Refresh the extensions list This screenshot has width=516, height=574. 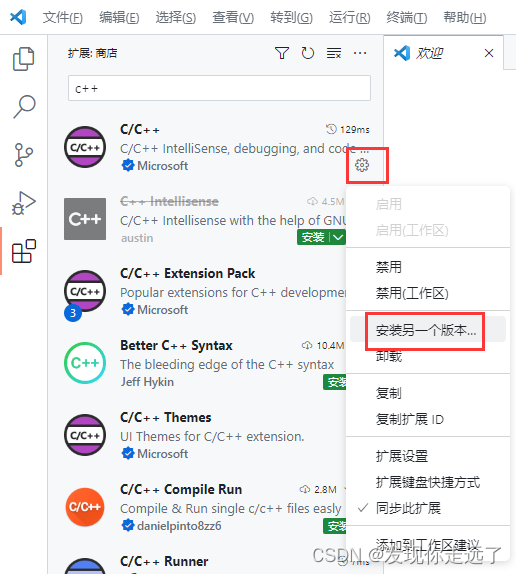tap(307, 53)
